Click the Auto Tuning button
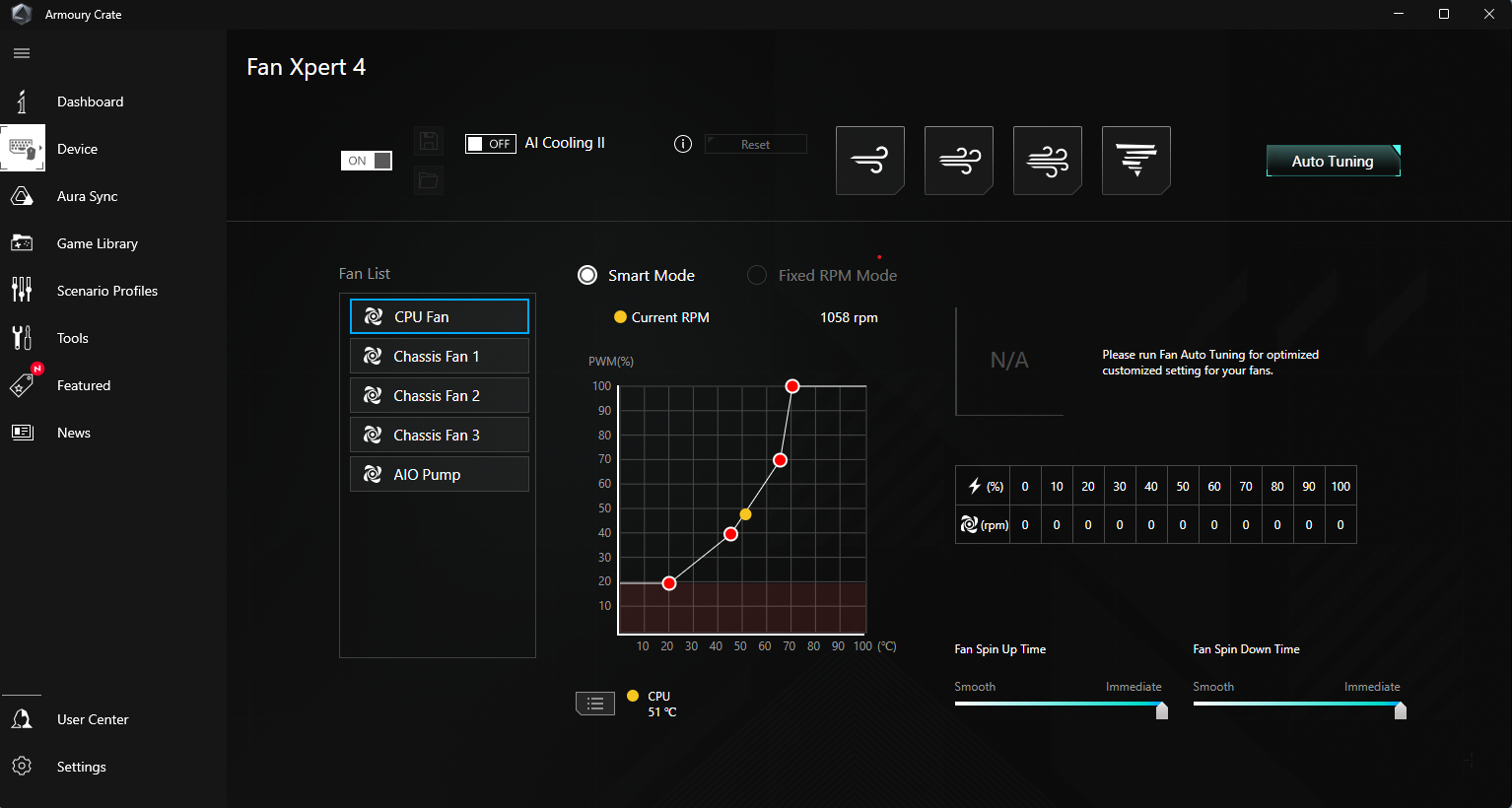The width and height of the screenshot is (1512, 808). 1333,161
